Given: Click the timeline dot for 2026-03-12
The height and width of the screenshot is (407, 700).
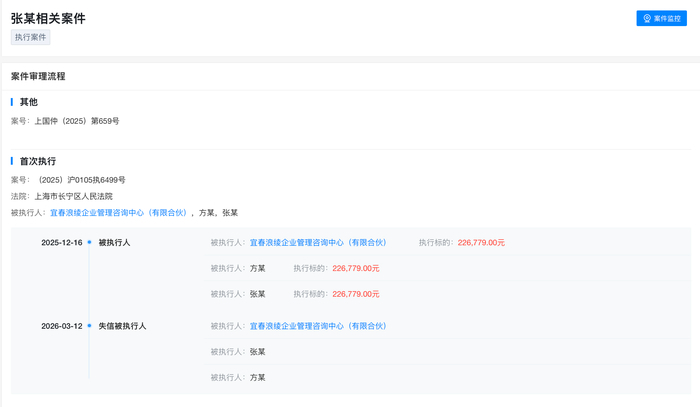Looking at the screenshot, I should (89, 326).
